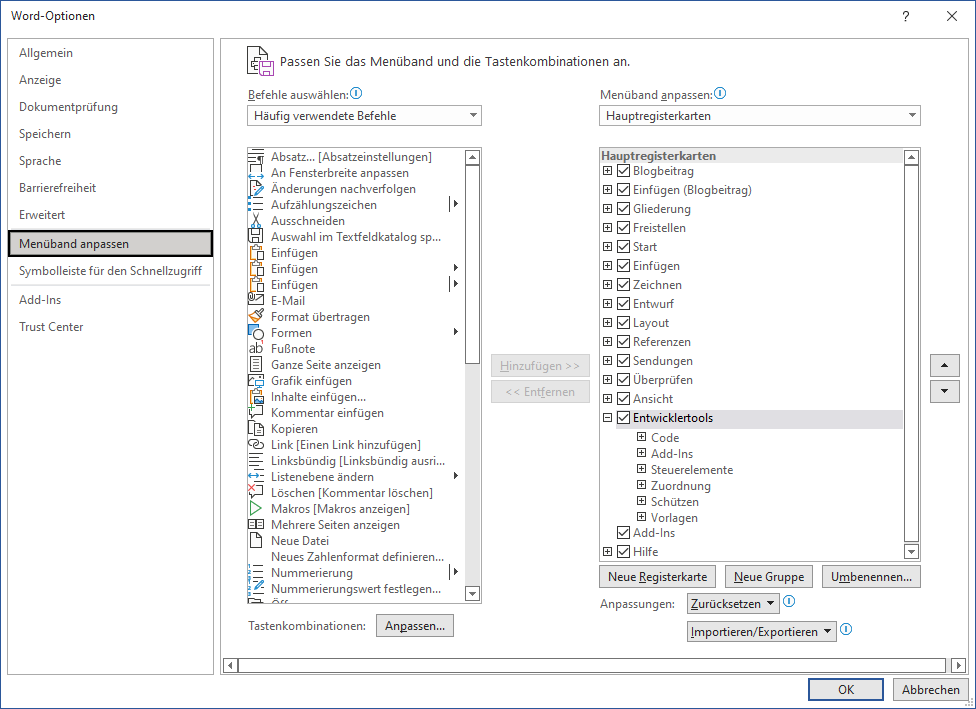Disable the Hilfe tab checkbox

tap(624, 552)
